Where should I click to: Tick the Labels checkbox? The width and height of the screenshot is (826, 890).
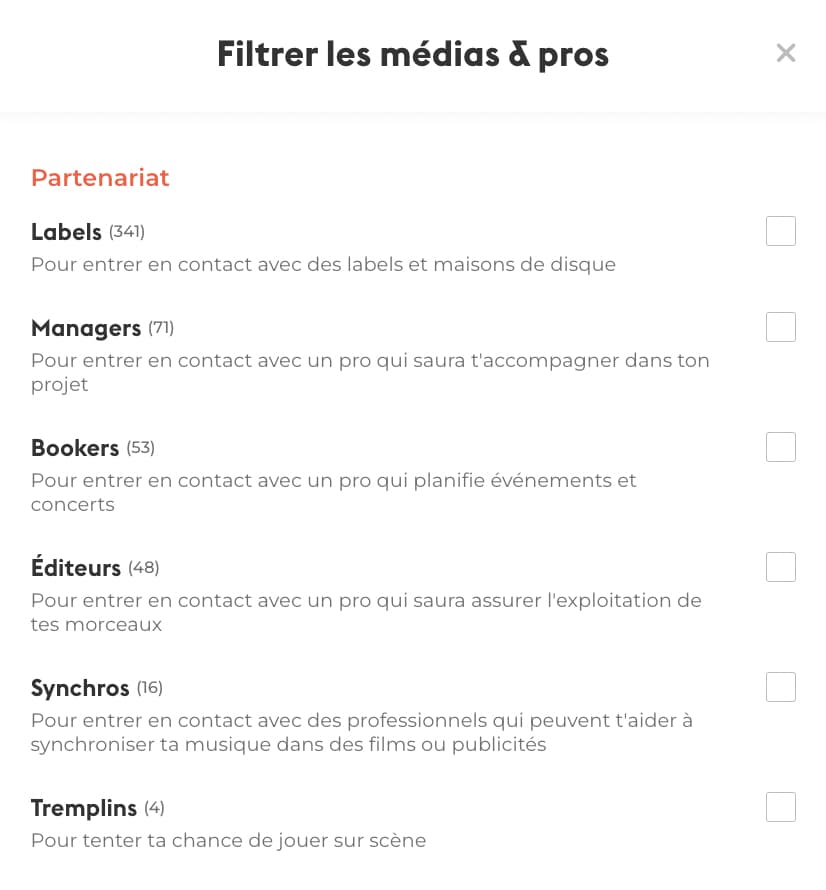781,231
